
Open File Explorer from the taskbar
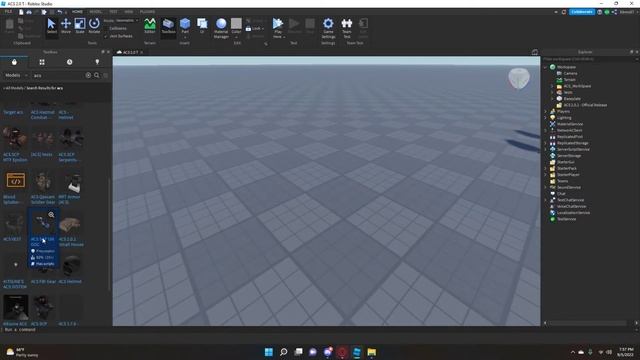[371, 352]
